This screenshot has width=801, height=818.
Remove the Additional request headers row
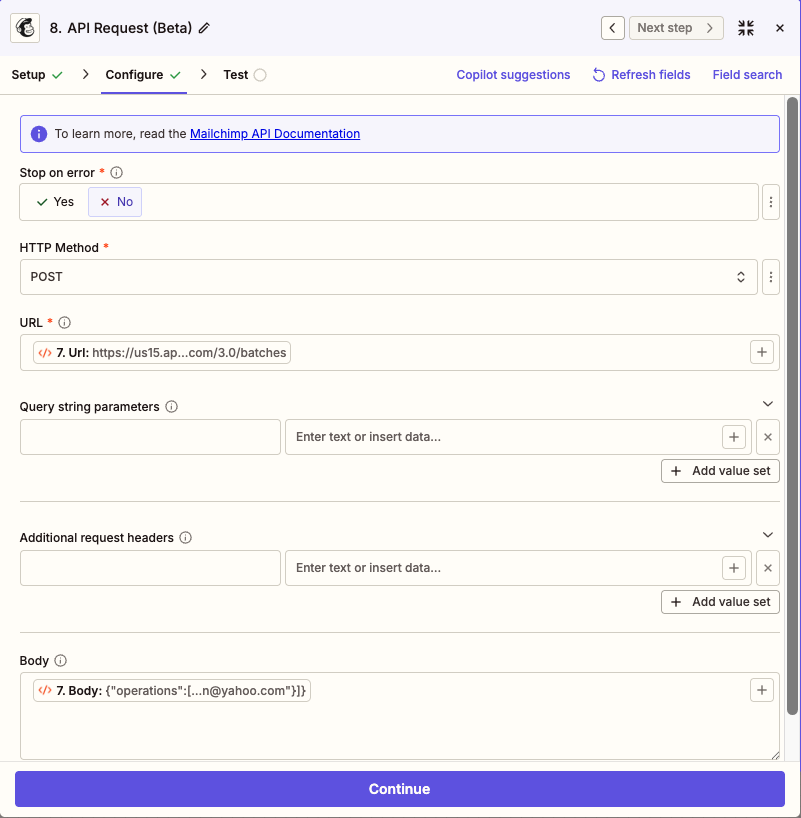point(768,568)
